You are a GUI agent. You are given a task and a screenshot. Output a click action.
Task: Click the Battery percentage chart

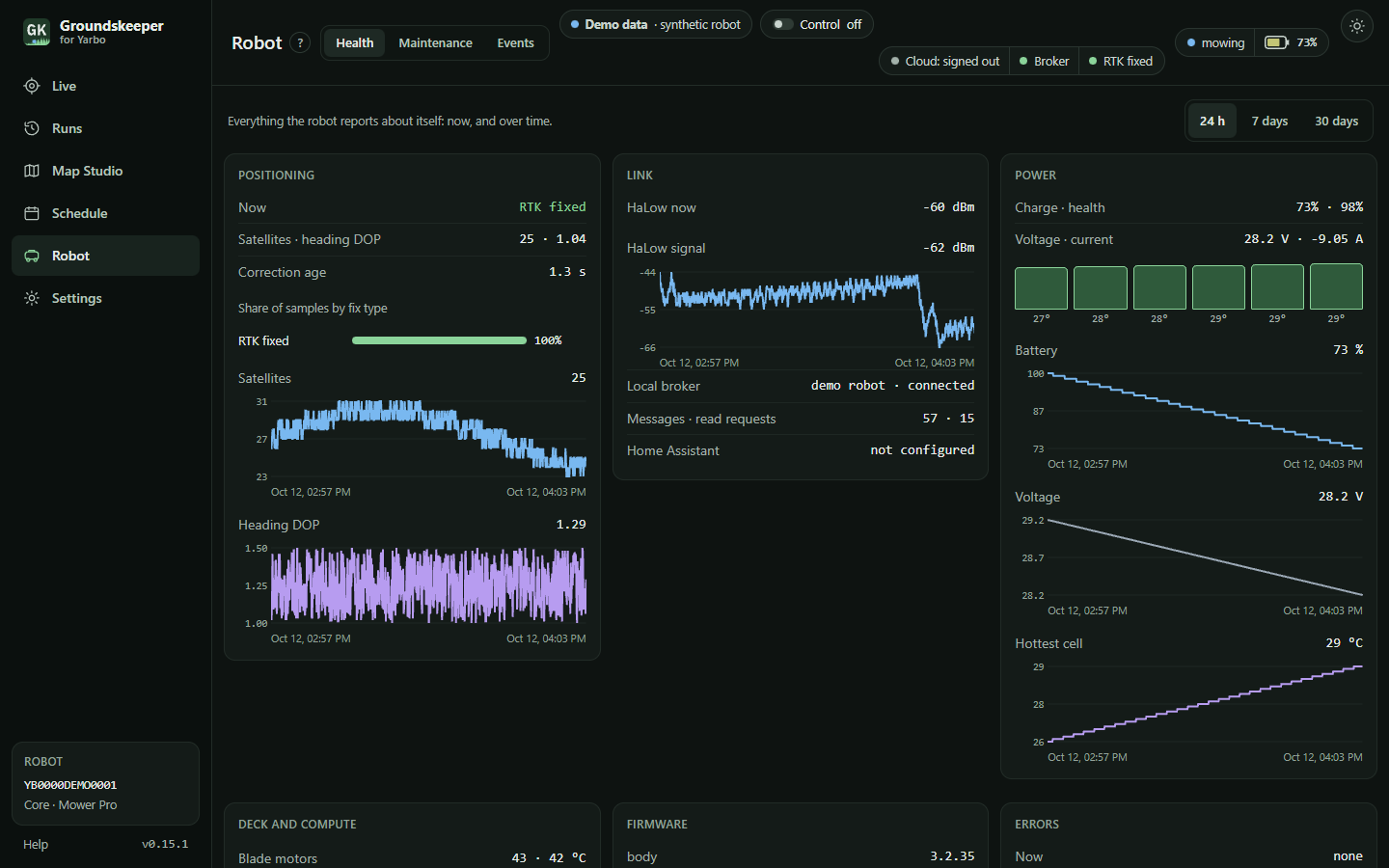coord(1205,411)
